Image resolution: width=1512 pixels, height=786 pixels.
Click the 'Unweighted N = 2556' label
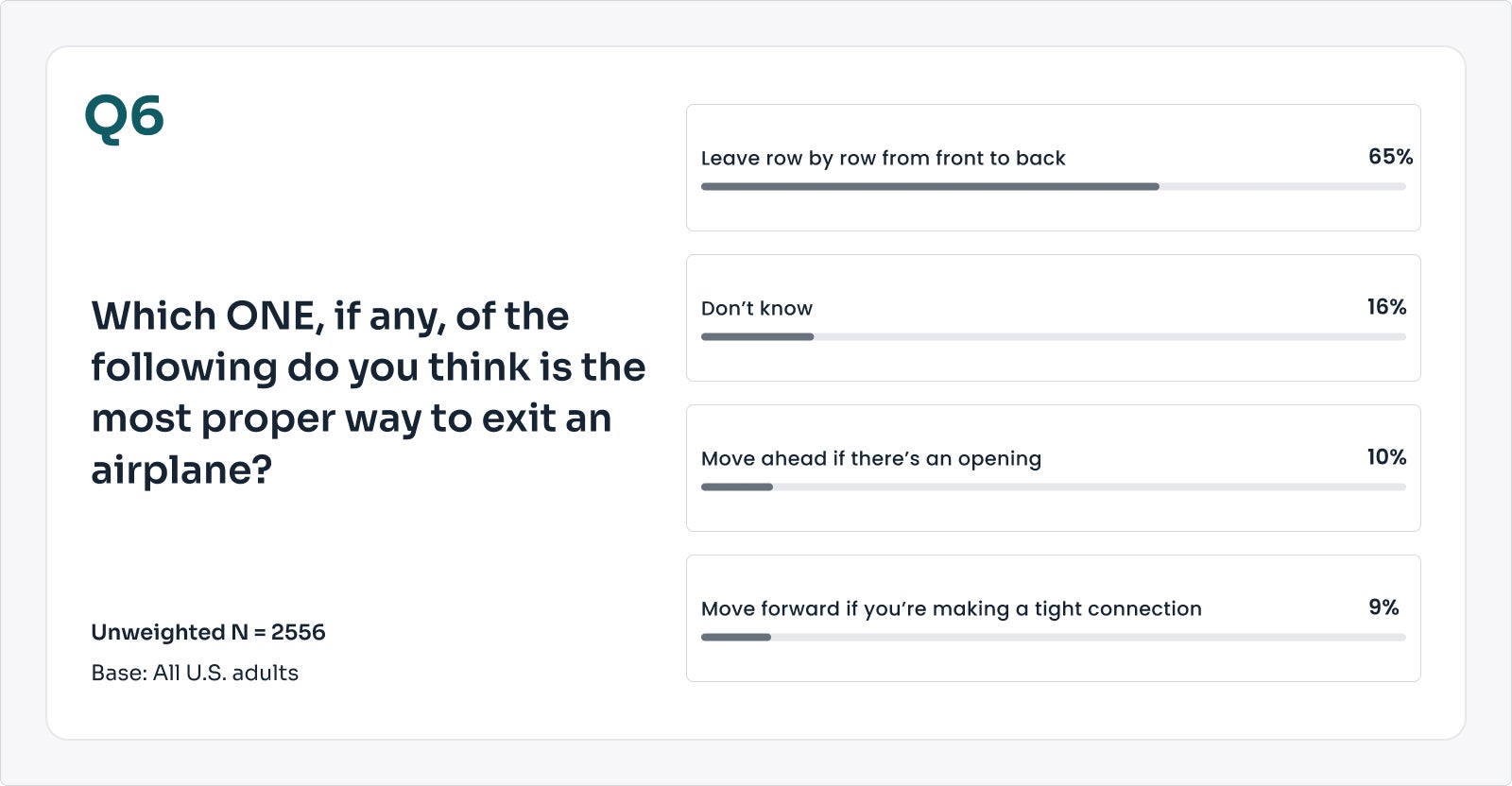pos(208,632)
